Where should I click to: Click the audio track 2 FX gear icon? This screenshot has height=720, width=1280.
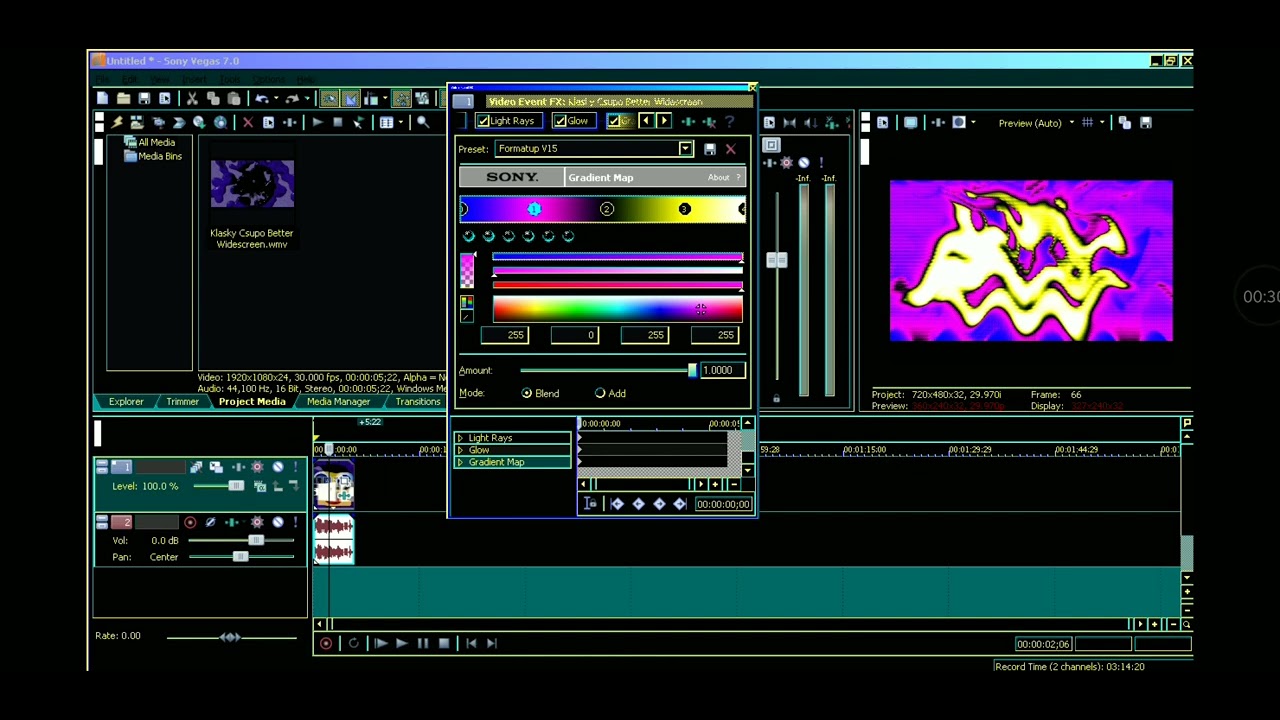[258, 522]
